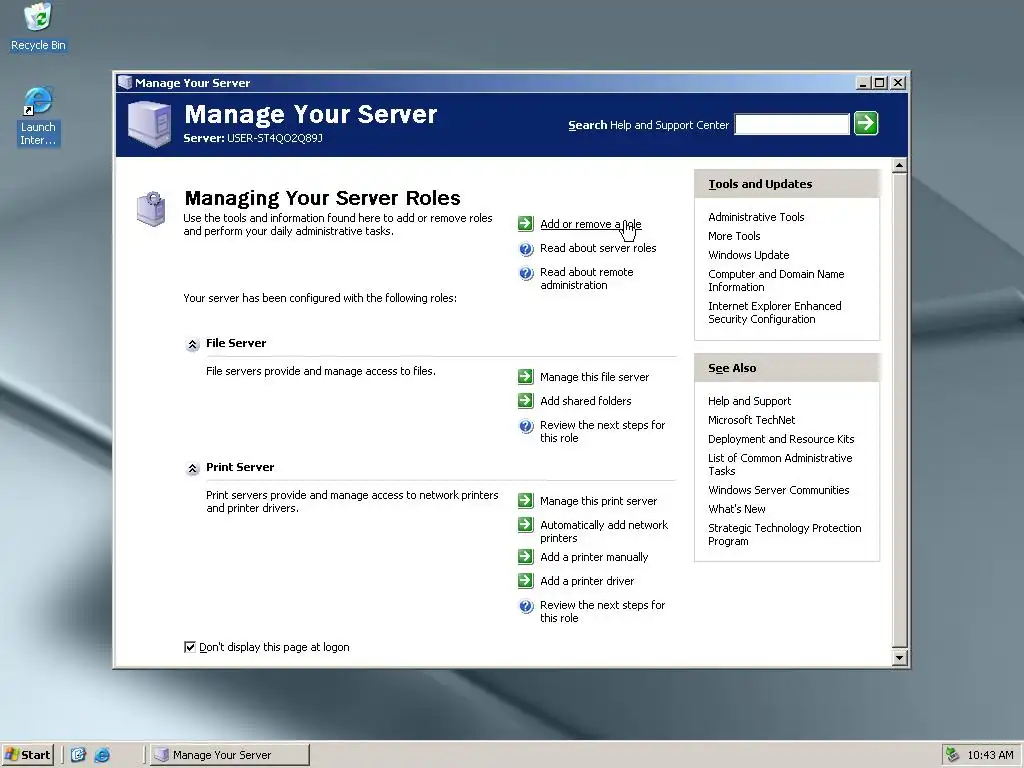Open Read about remote administration
The height and width of the screenshot is (768, 1024).
(x=586, y=279)
